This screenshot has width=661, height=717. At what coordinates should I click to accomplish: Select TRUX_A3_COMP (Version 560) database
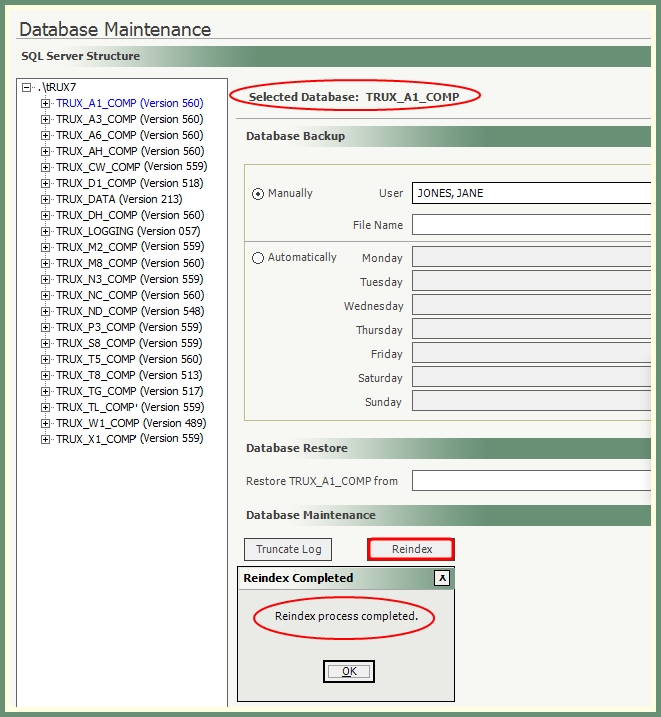point(129,119)
